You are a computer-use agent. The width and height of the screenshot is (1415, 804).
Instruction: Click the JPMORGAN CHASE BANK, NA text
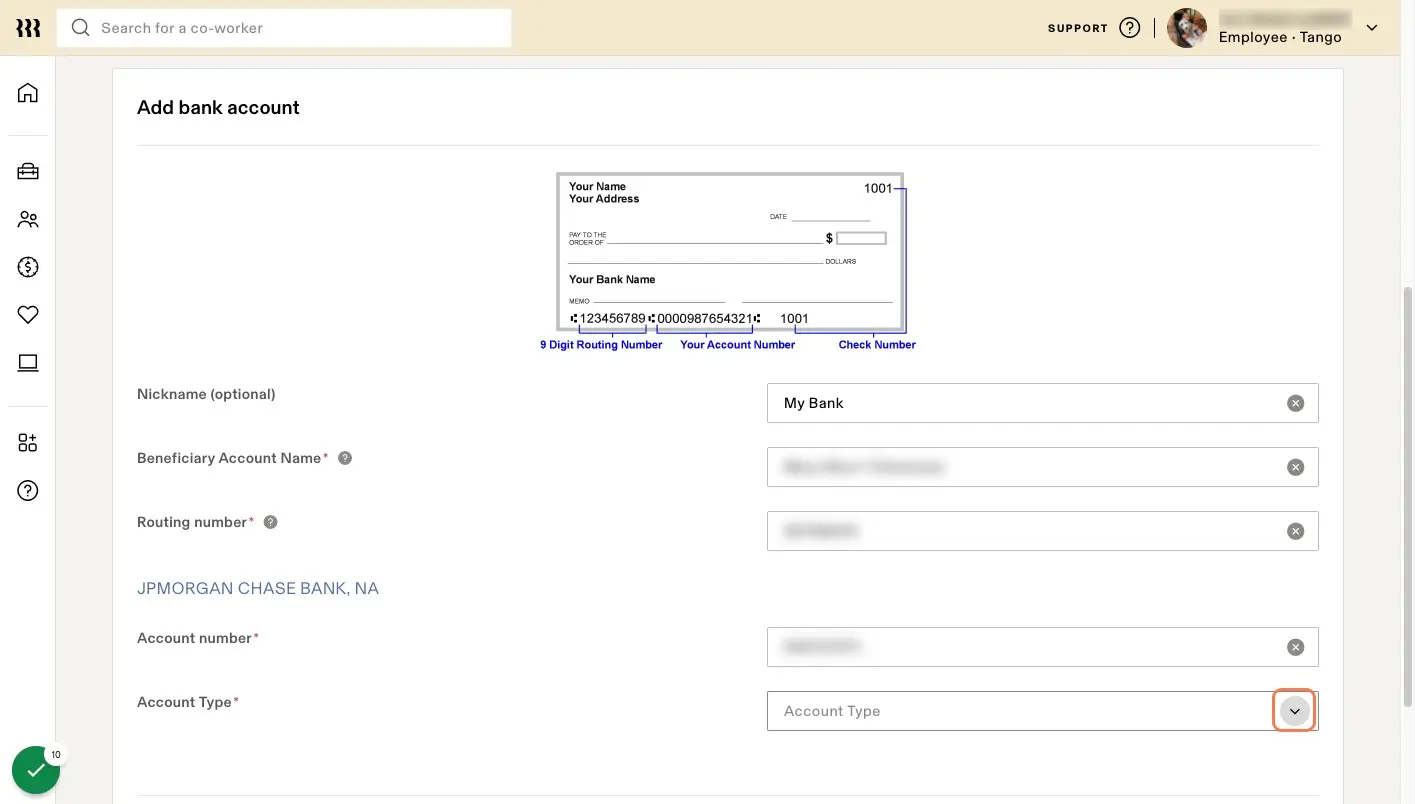click(x=258, y=588)
